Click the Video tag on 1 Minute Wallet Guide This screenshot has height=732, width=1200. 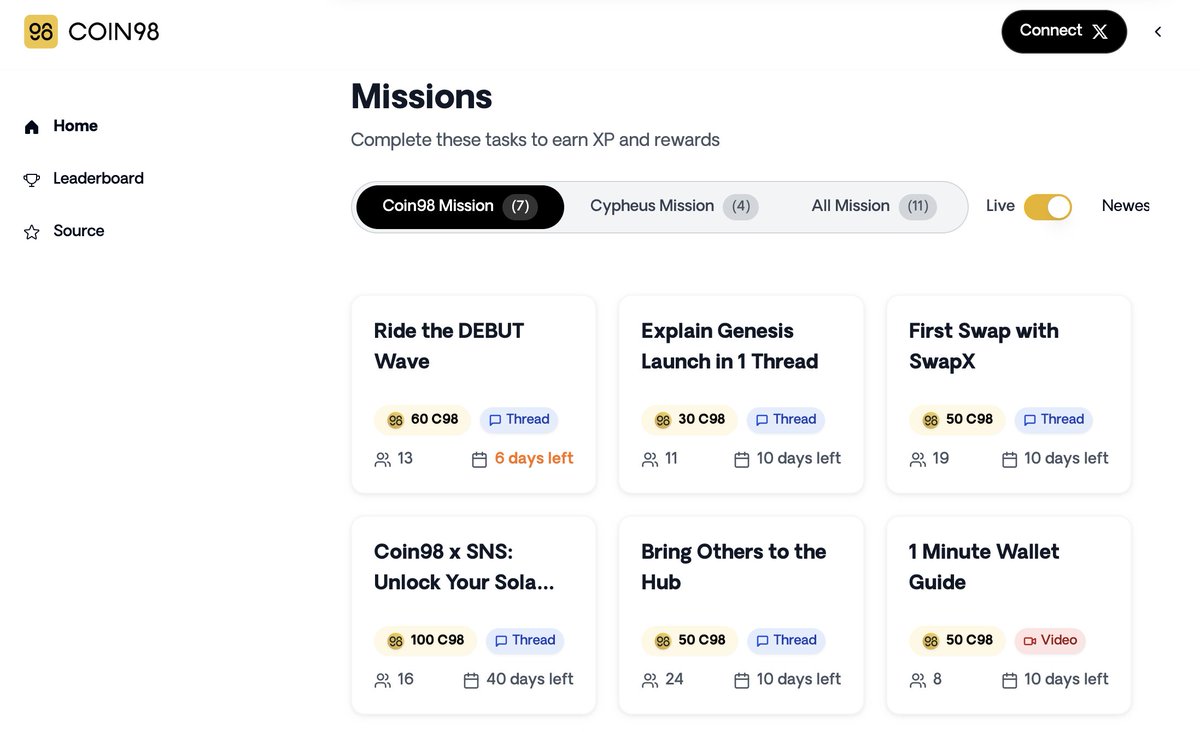click(1050, 640)
